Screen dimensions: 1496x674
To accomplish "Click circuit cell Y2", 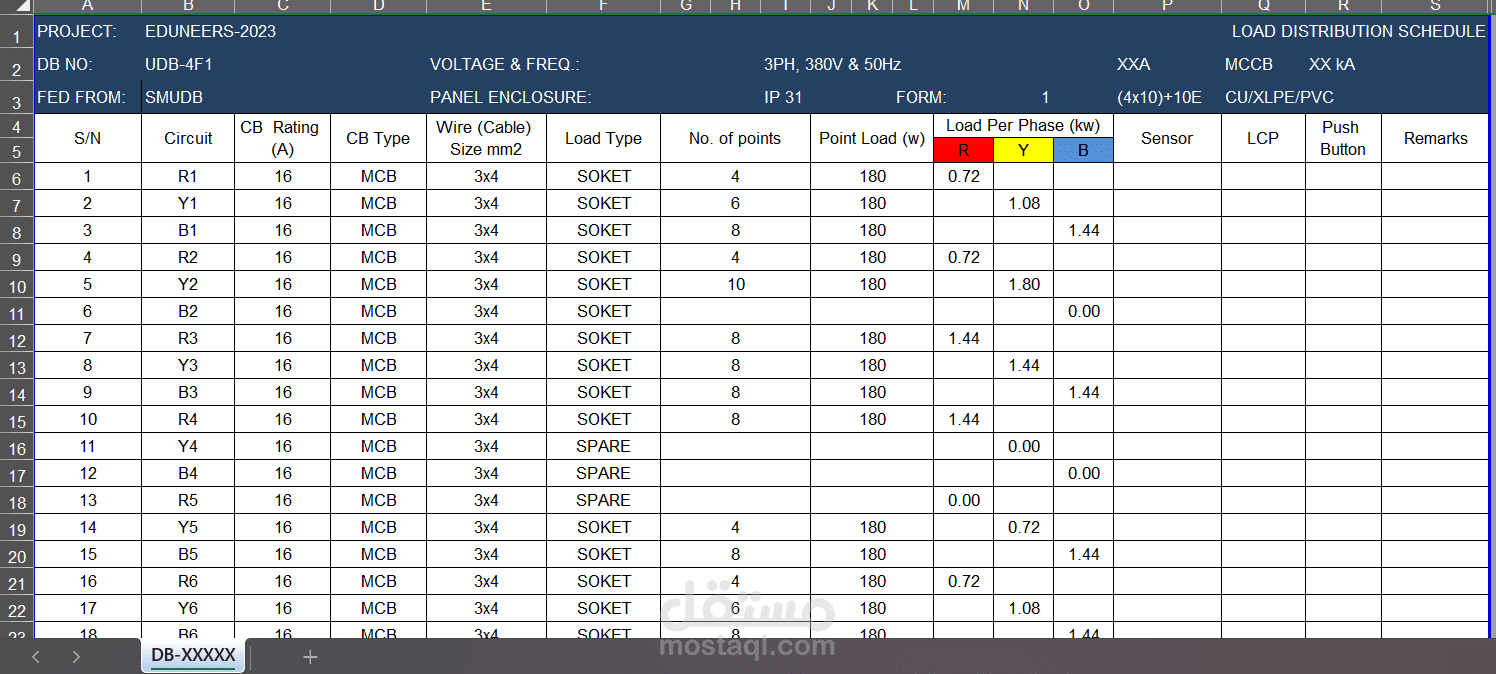I will tap(188, 284).
